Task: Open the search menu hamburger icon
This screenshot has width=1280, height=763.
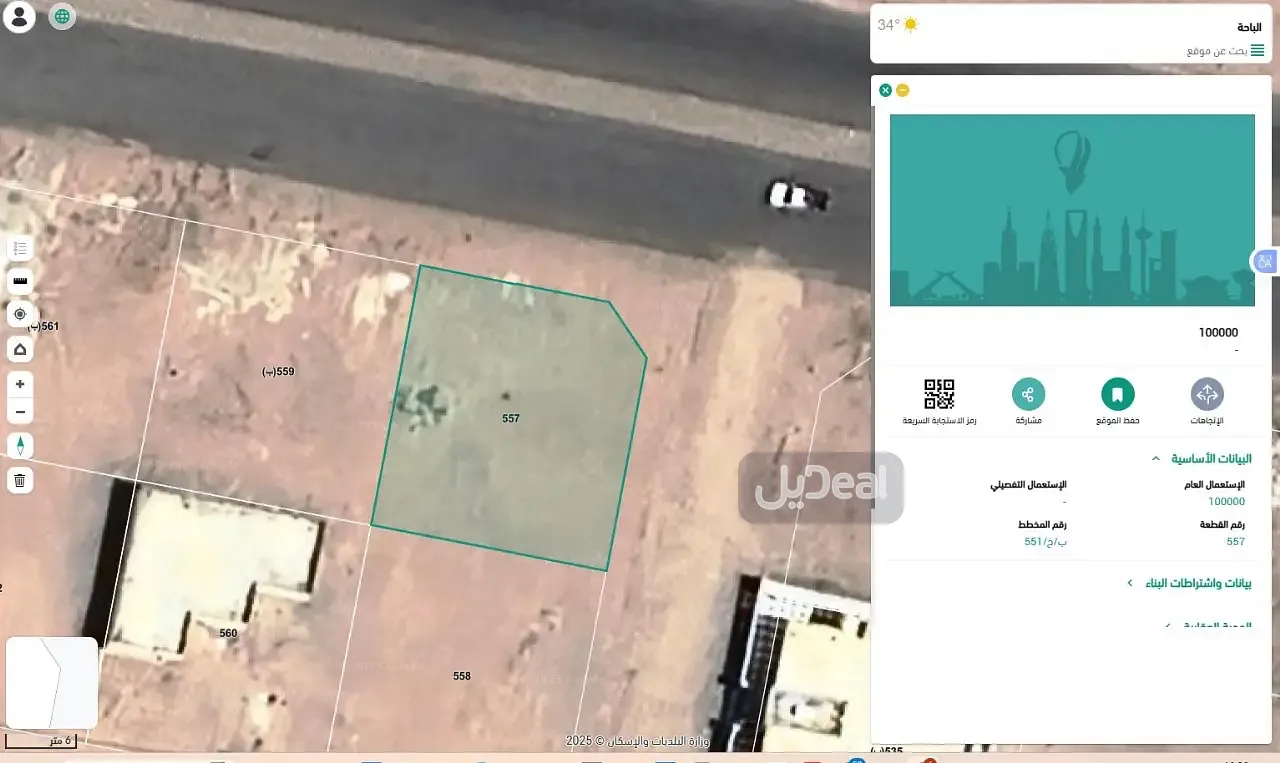Action: [x=1257, y=50]
